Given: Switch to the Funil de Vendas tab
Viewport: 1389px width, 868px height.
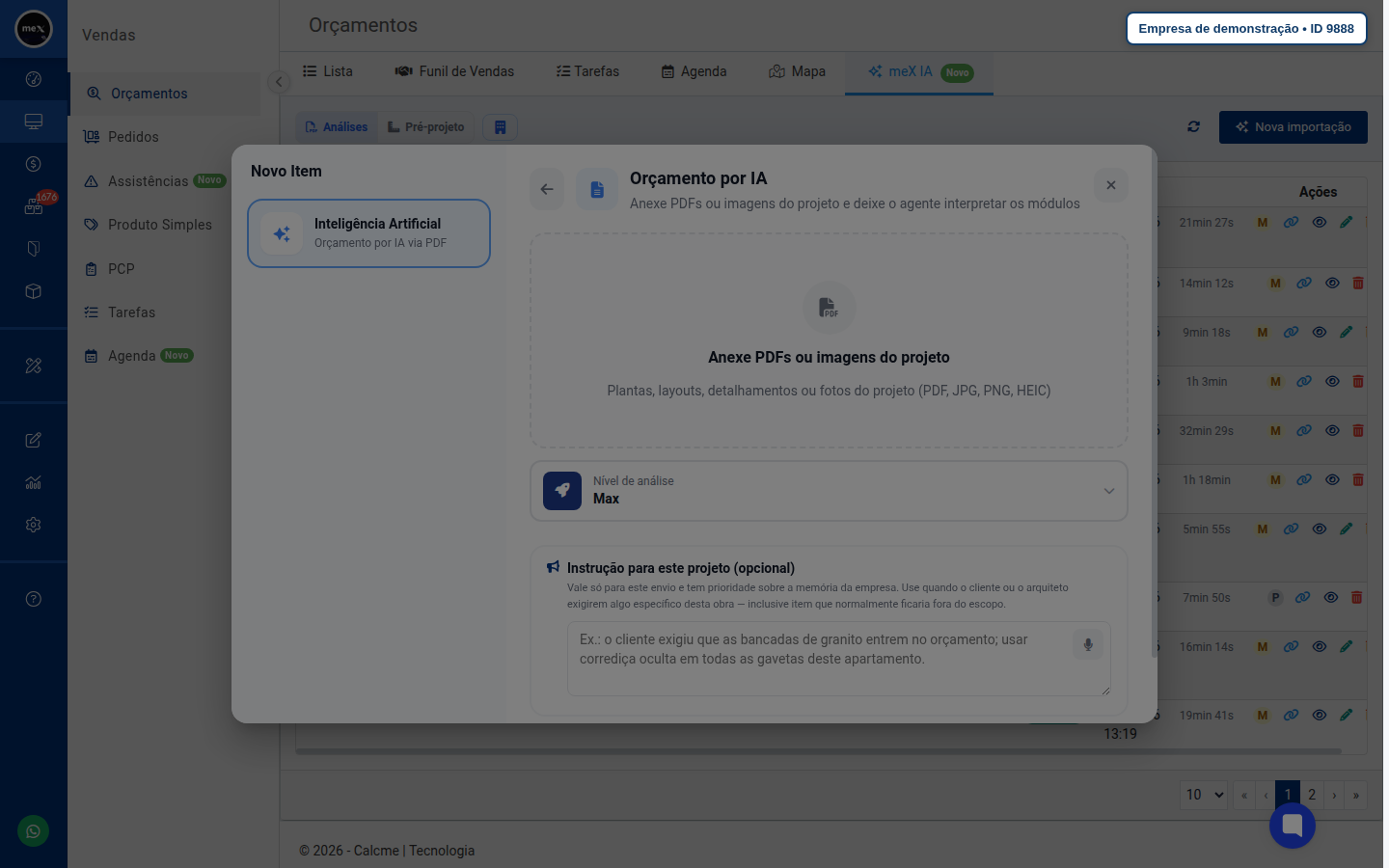Looking at the screenshot, I should (x=454, y=71).
